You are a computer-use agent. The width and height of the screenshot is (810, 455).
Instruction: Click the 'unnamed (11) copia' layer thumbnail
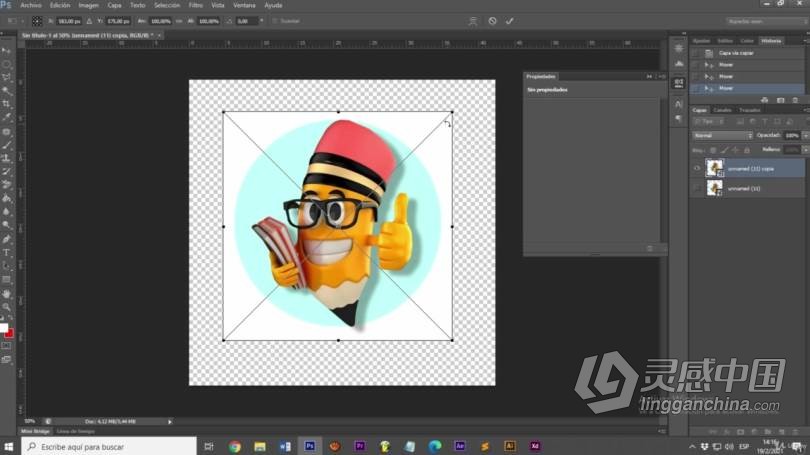tap(715, 168)
